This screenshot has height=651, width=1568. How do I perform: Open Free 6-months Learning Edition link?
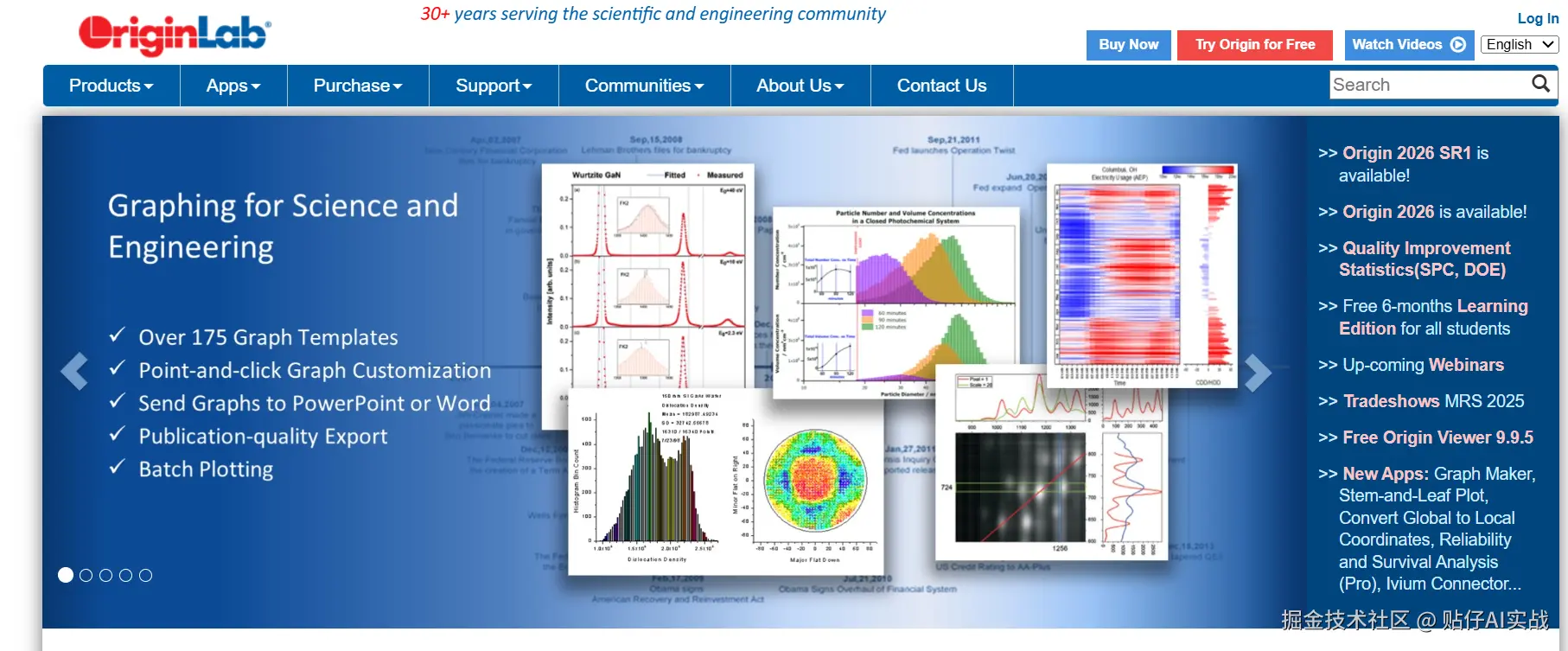coord(1433,317)
